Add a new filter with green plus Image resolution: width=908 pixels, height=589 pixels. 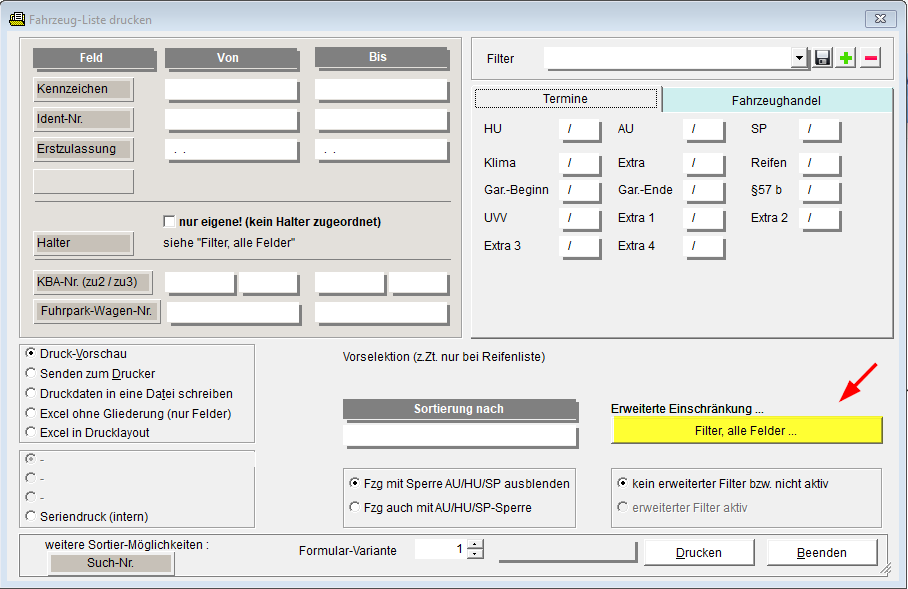tap(846, 58)
